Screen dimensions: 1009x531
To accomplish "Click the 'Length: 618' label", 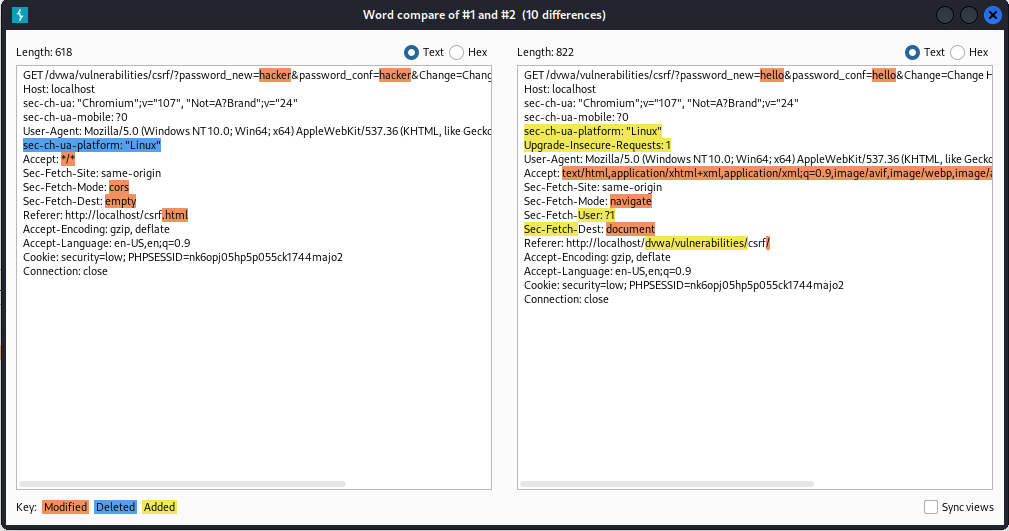I will (x=44, y=52).
